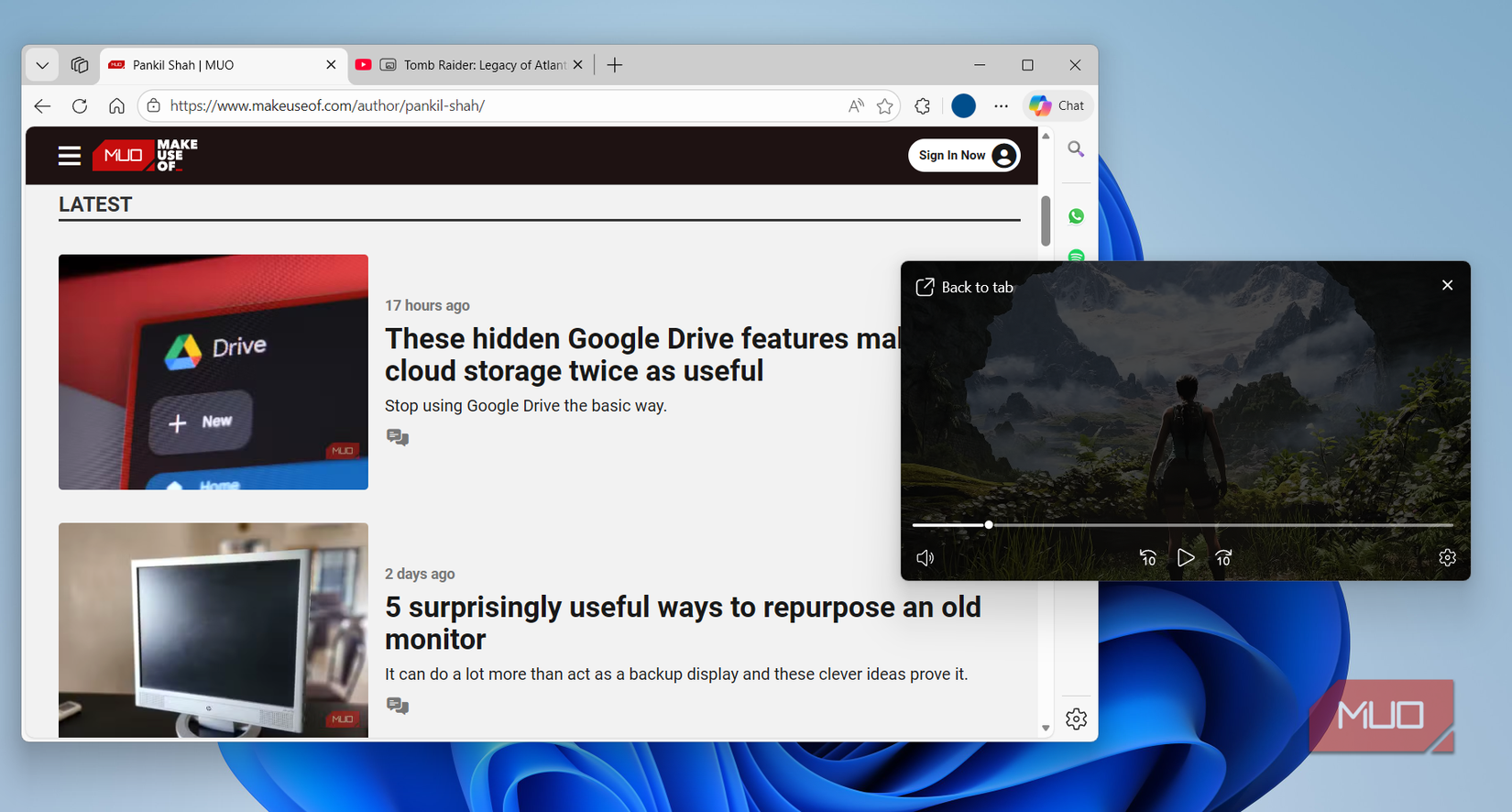The width and height of the screenshot is (1512, 812).
Task: Click the 'backup display' article description
Action: (x=676, y=675)
